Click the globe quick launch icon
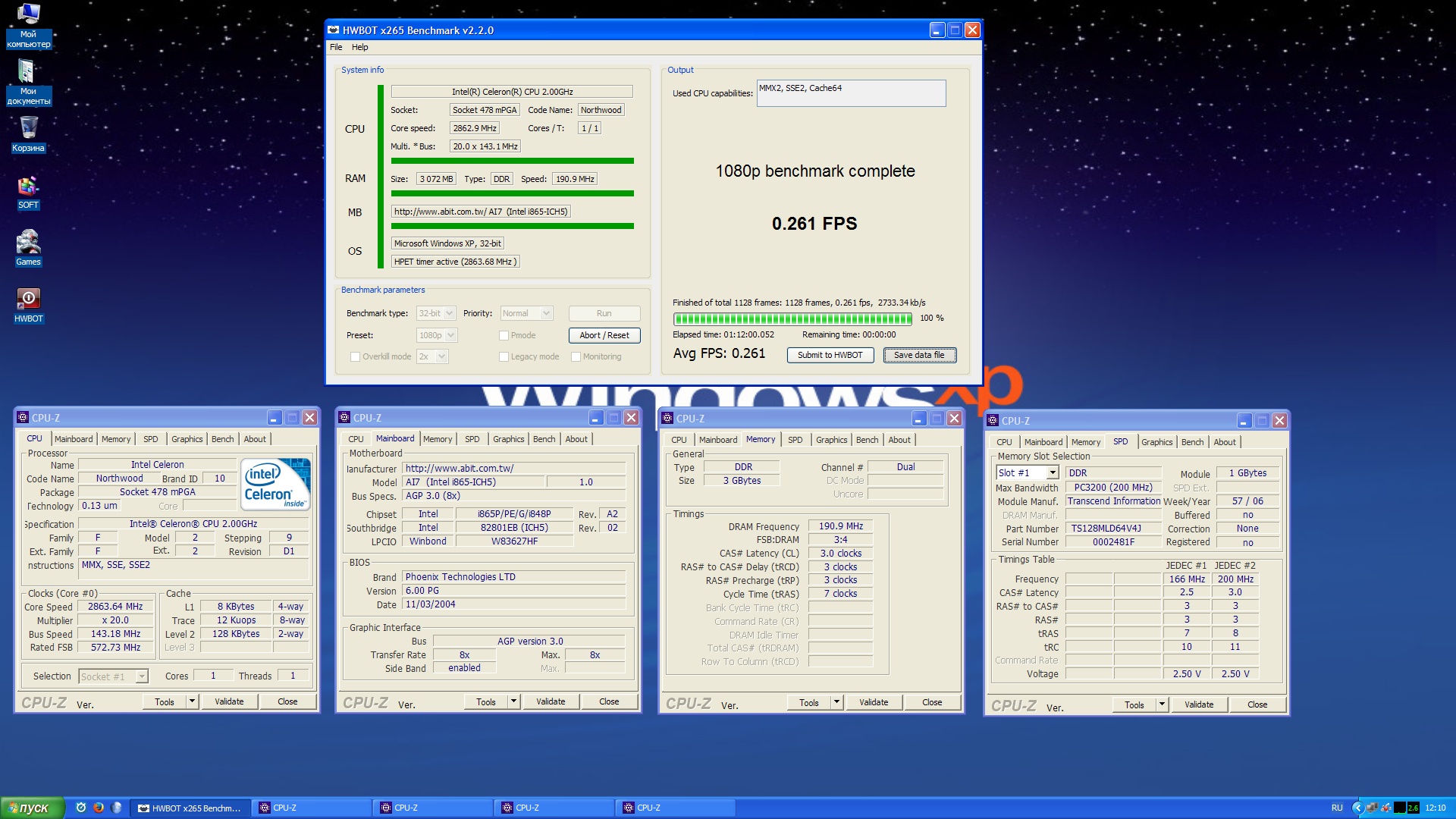 click(117, 808)
